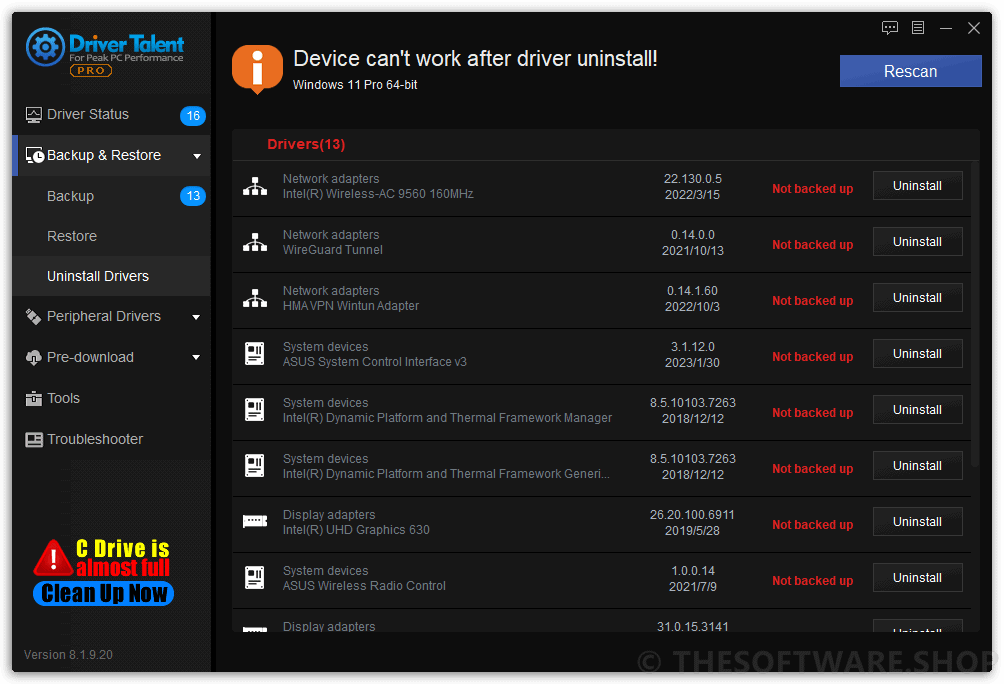Image resolution: width=1004 pixels, height=684 pixels.
Task: Click the Drivers(13) list header
Action: point(306,145)
